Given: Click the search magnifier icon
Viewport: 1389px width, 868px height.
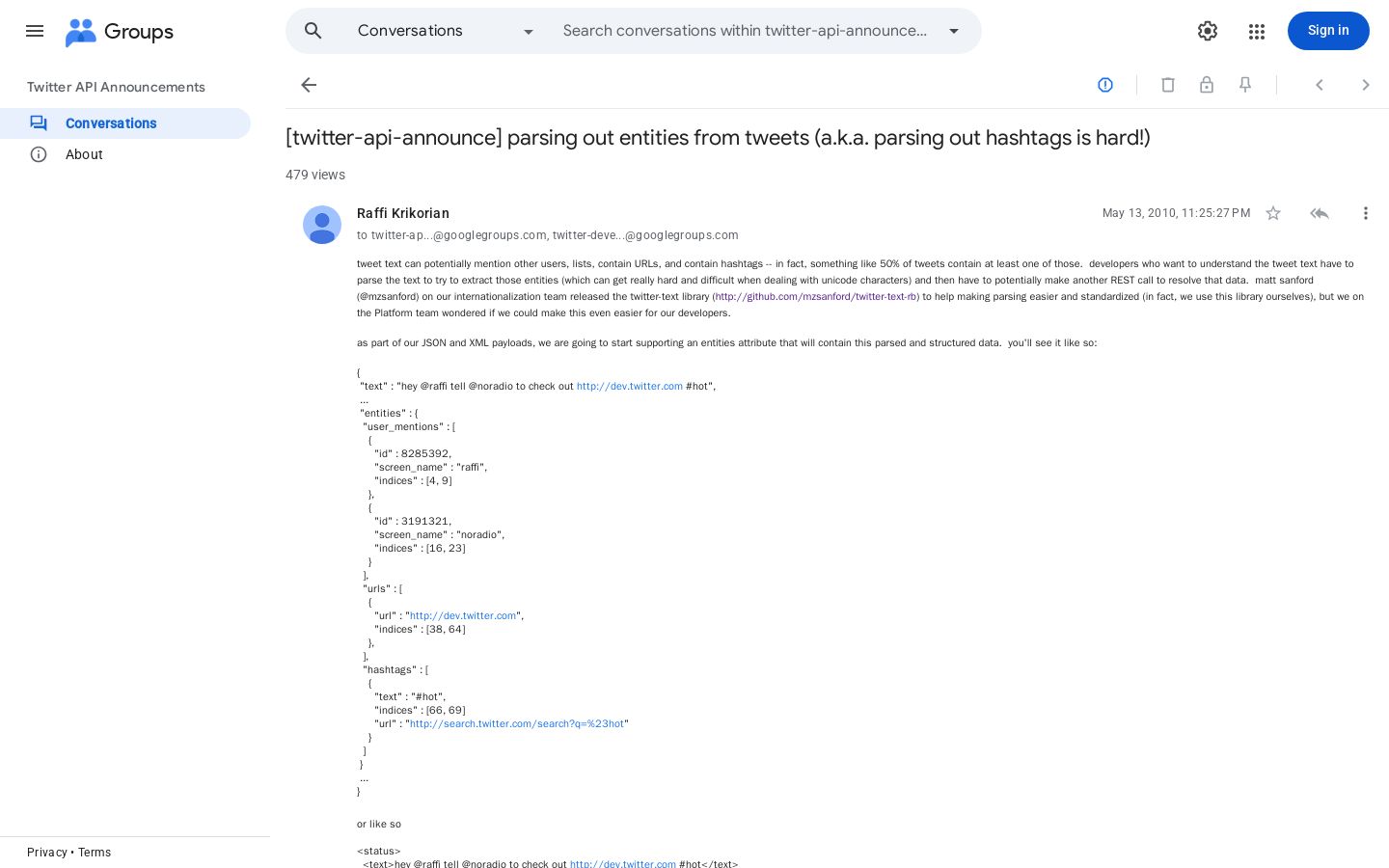Looking at the screenshot, I should [313, 31].
